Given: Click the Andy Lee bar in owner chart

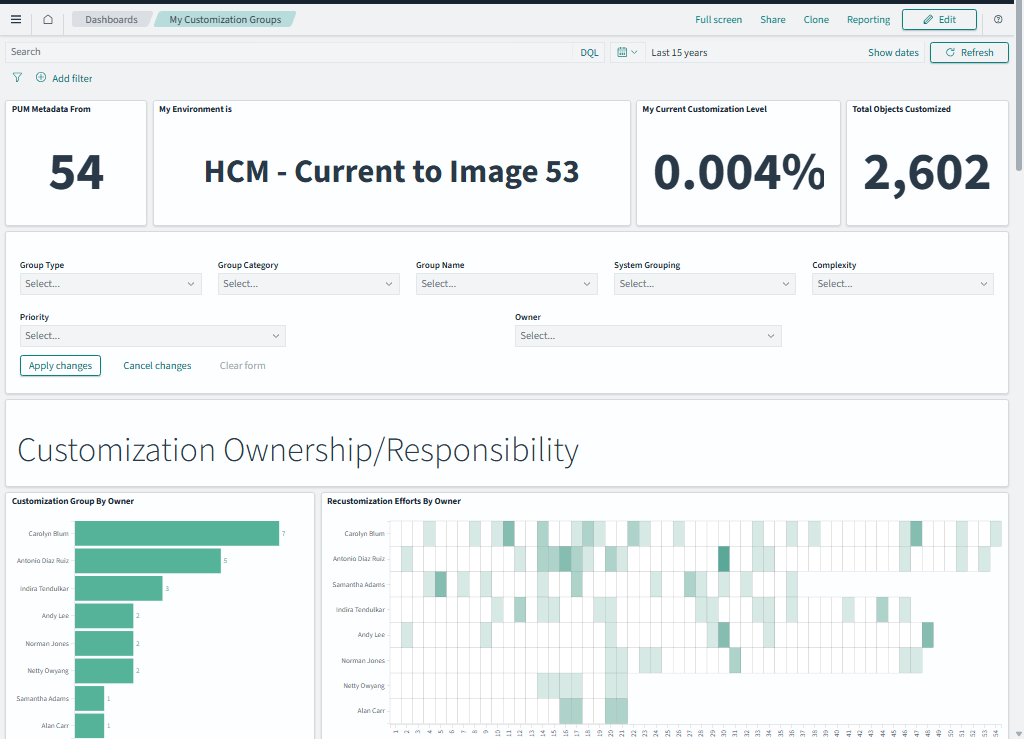Looking at the screenshot, I should click(104, 616).
